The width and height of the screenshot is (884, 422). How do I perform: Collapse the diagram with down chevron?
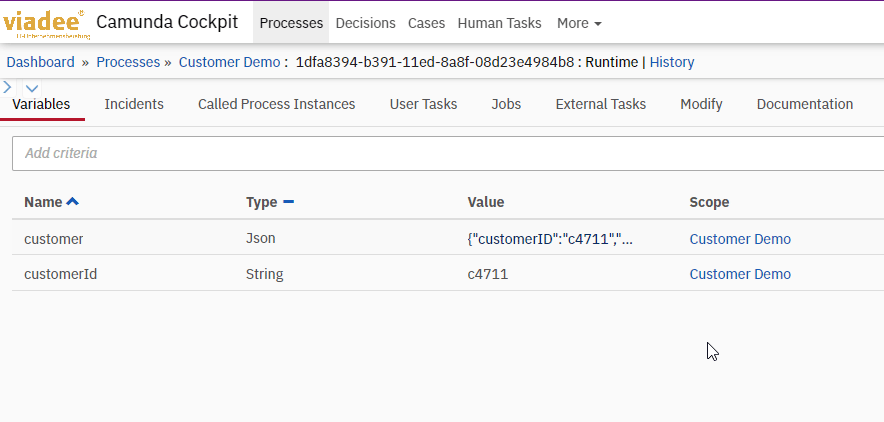point(32,88)
